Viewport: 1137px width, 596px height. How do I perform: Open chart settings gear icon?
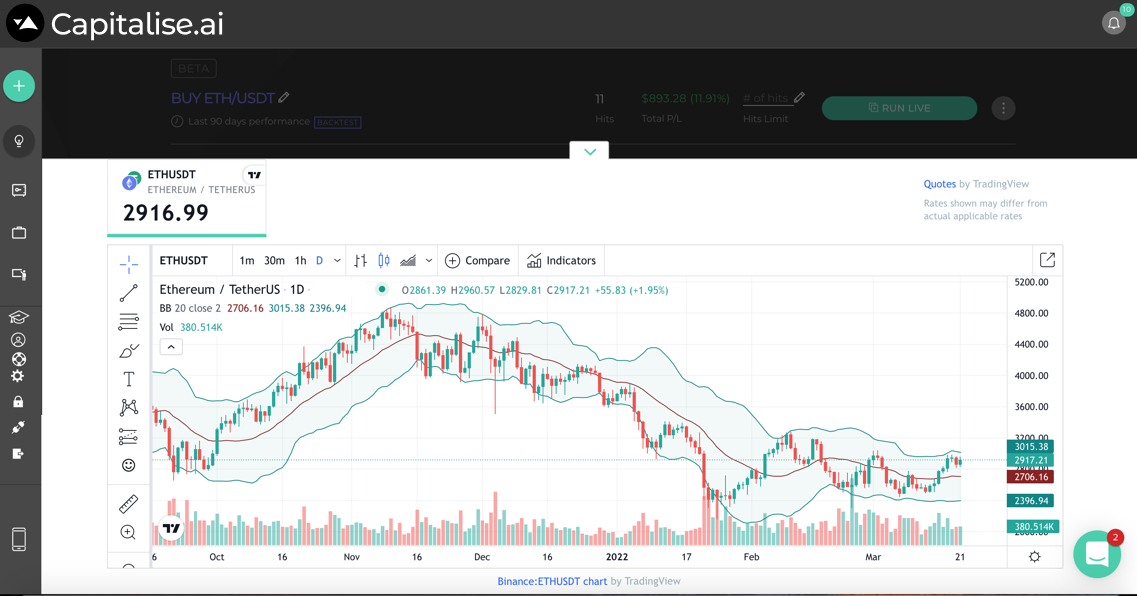click(x=1034, y=557)
